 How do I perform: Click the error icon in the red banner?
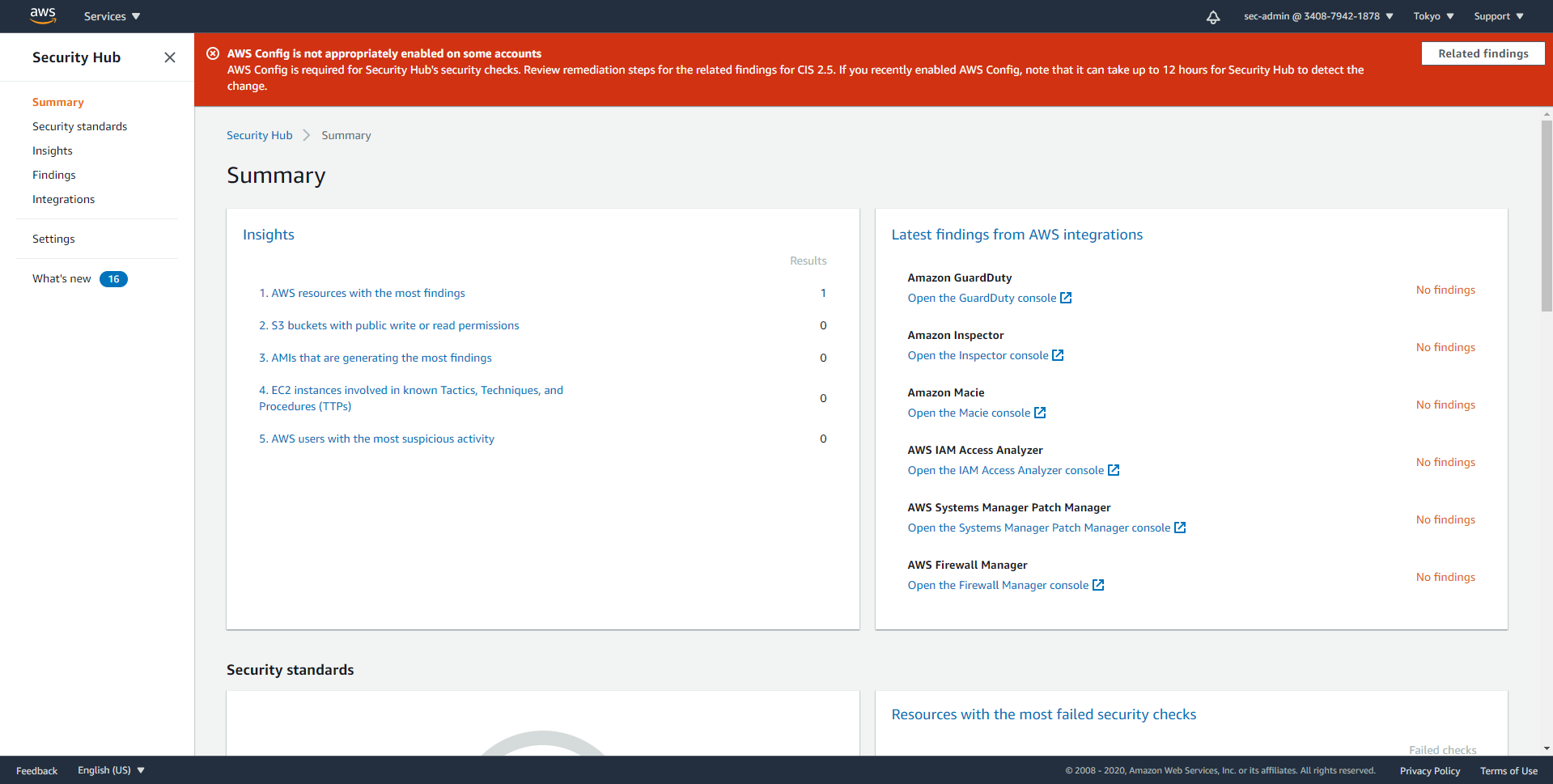[x=213, y=53]
